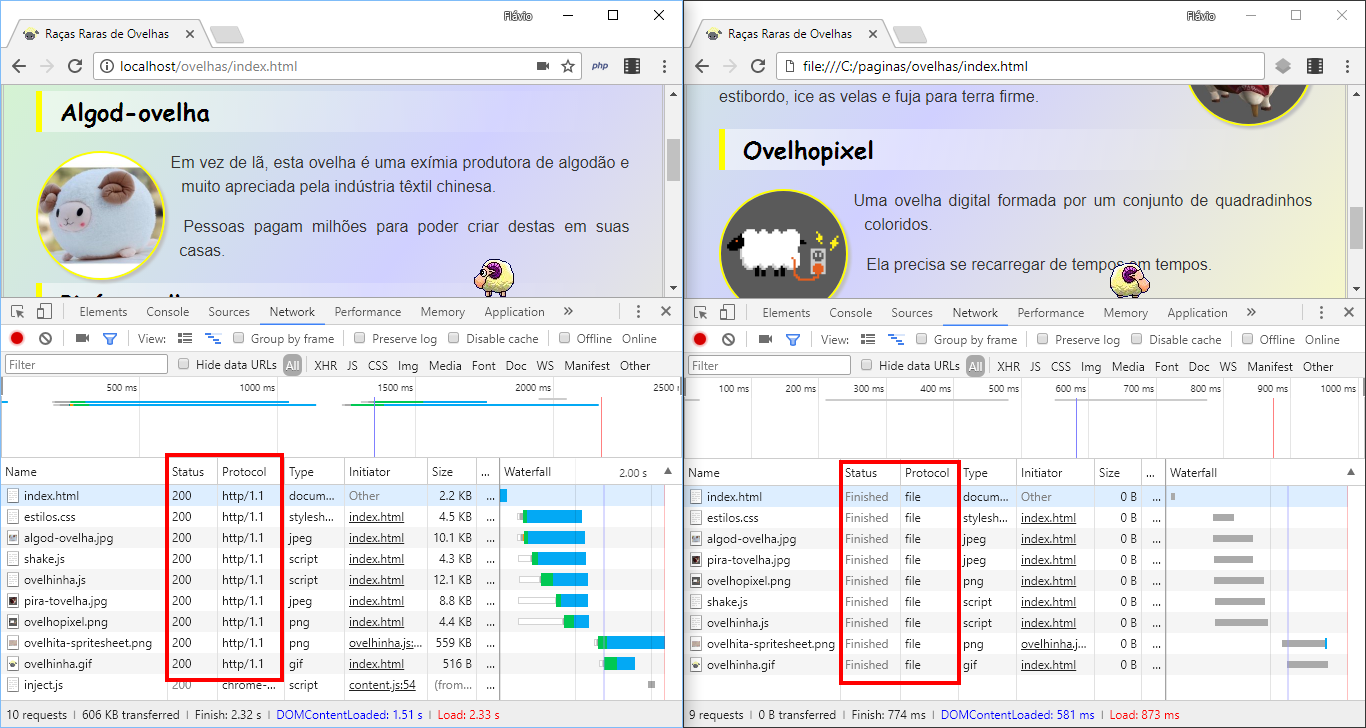
Task: Select the inspect element tool in left DevTools
Action: (x=16, y=311)
